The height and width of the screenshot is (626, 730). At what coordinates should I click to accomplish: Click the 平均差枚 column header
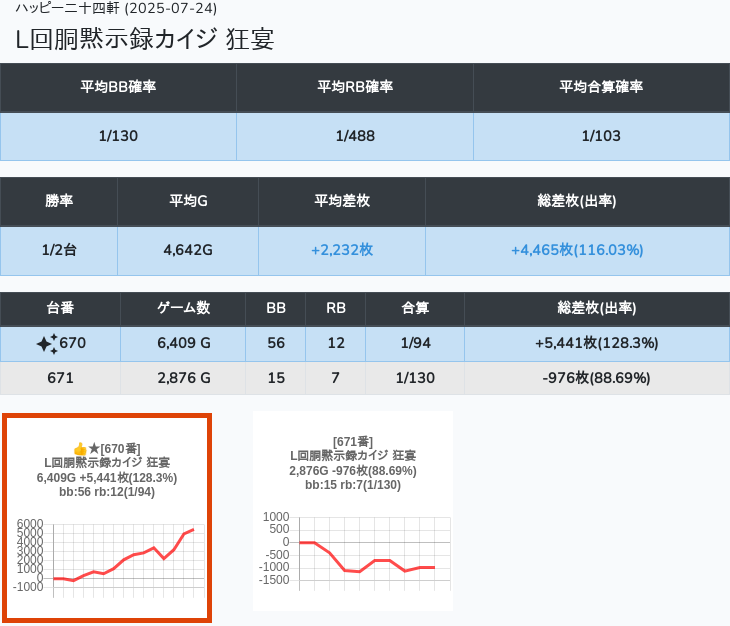click(x=342, y=201)
